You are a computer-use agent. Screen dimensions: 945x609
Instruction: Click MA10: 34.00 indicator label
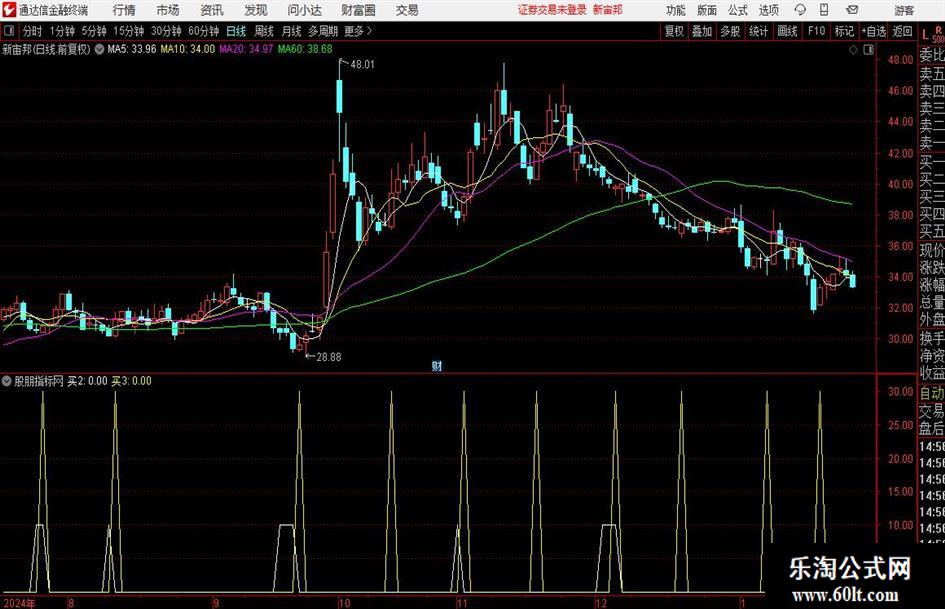coord(187,49)
